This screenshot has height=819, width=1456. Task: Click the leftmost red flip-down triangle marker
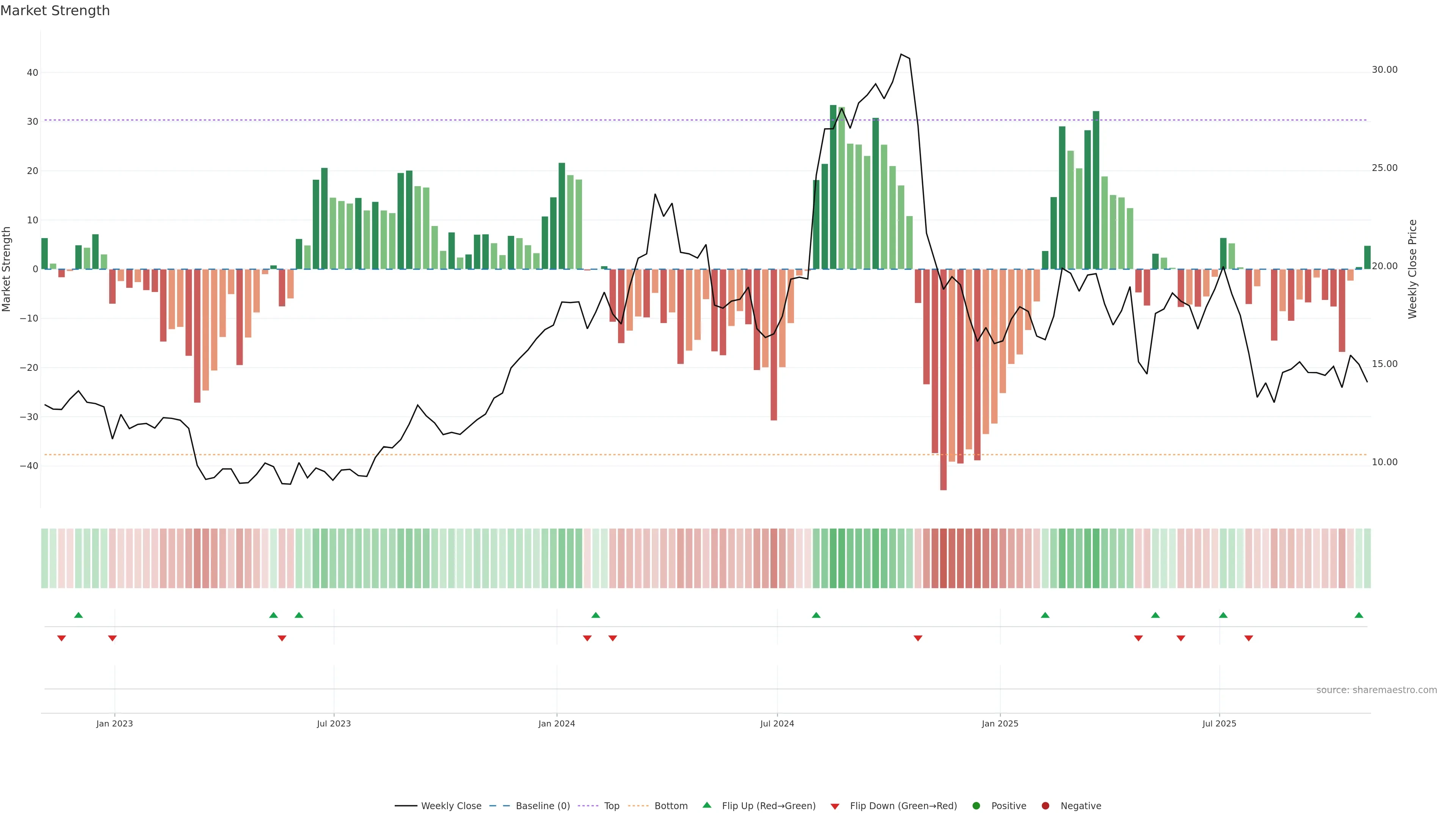coord(61,638)
